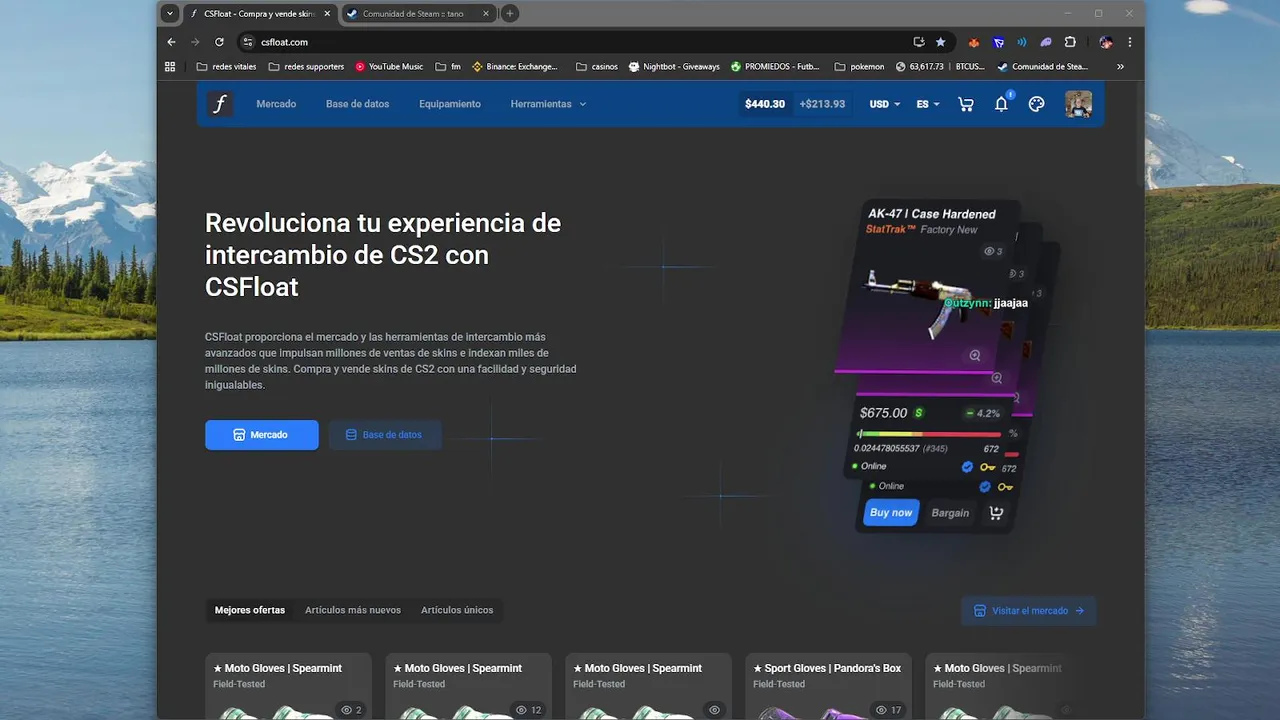Open the fm bookmark folder
The height and width of the screenshot is (720, 1280).
[447, 67]
